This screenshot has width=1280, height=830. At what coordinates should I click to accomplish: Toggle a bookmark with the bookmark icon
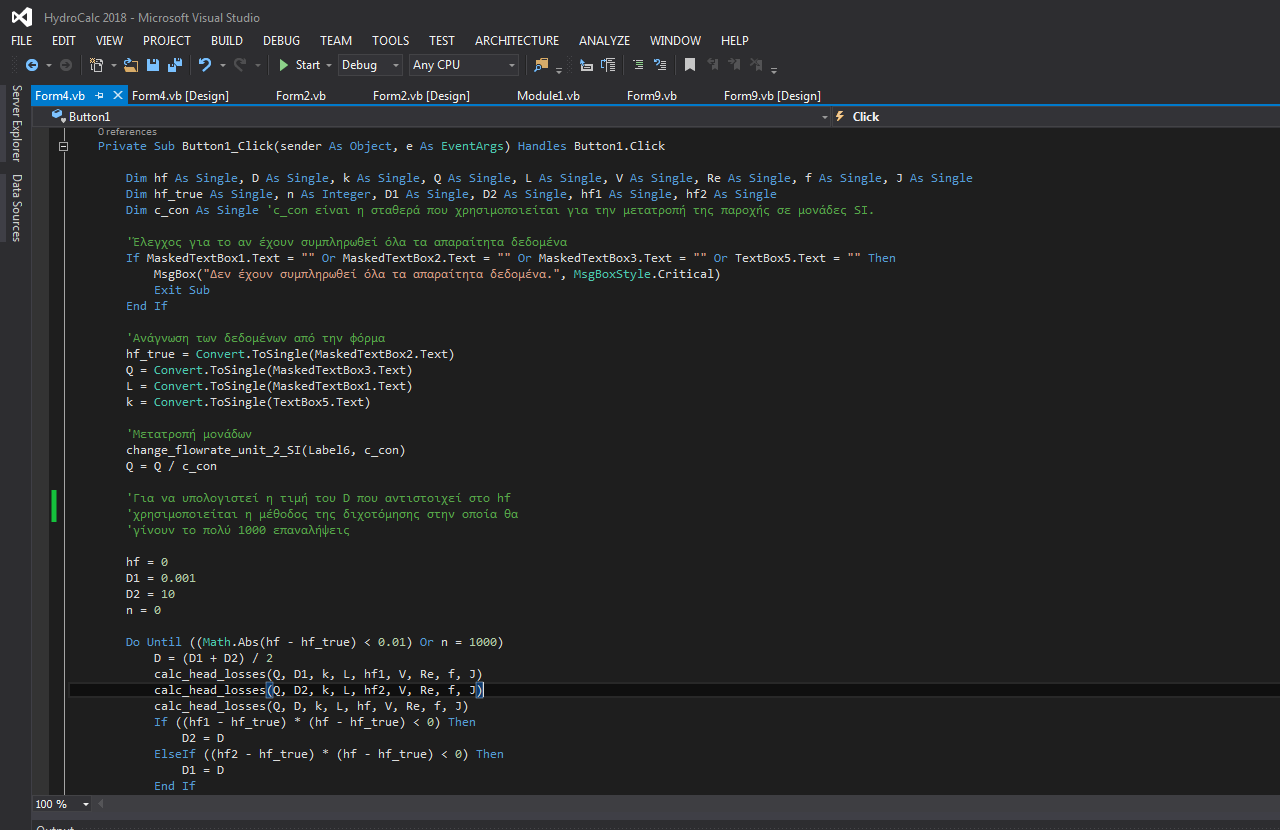tap(689, 65)
